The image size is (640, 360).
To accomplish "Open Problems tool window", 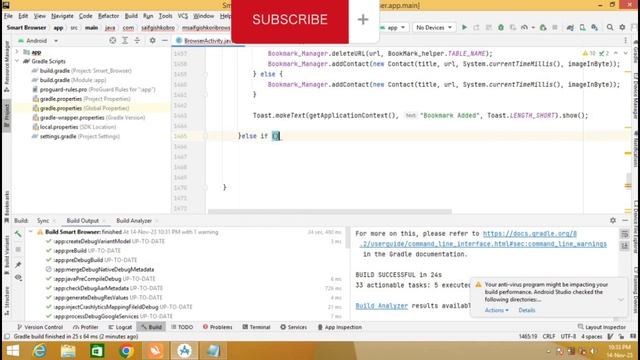I will pos(218,327).
